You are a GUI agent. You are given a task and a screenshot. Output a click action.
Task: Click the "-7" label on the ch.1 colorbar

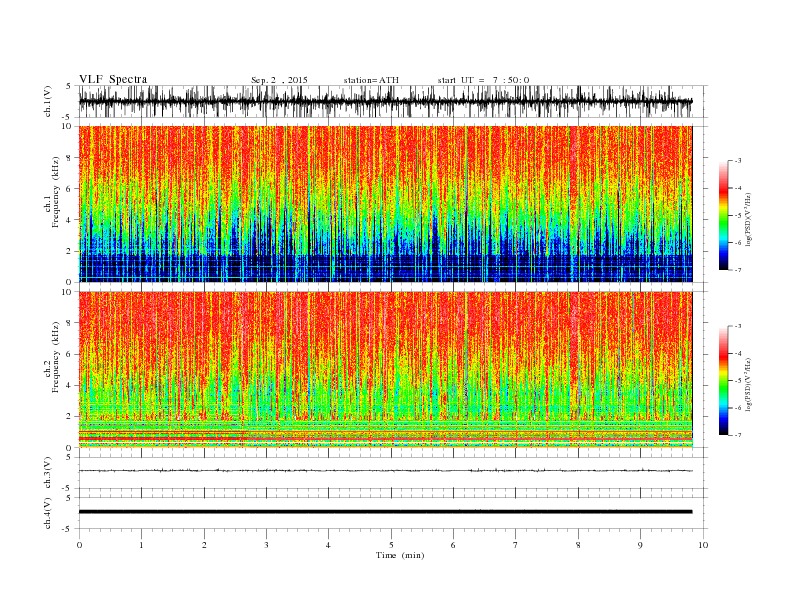pos(738,270)
